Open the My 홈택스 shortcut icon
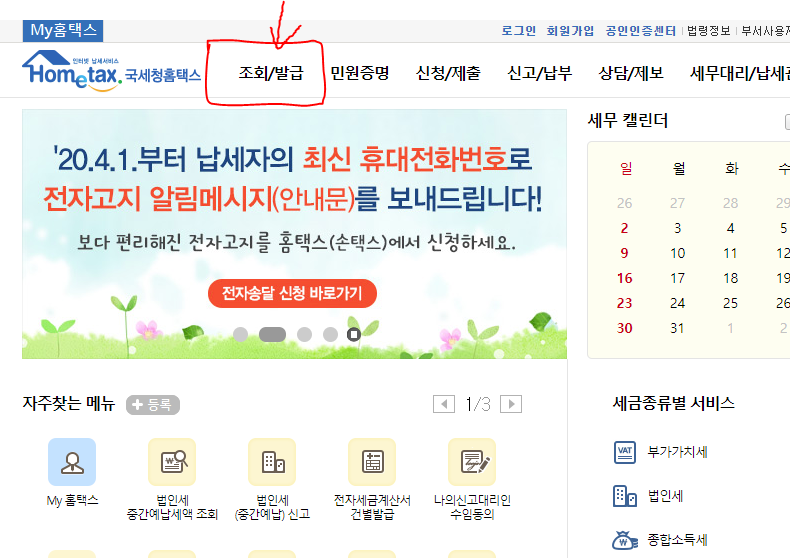This screenshot has width=790, height=558. [72, 462]
